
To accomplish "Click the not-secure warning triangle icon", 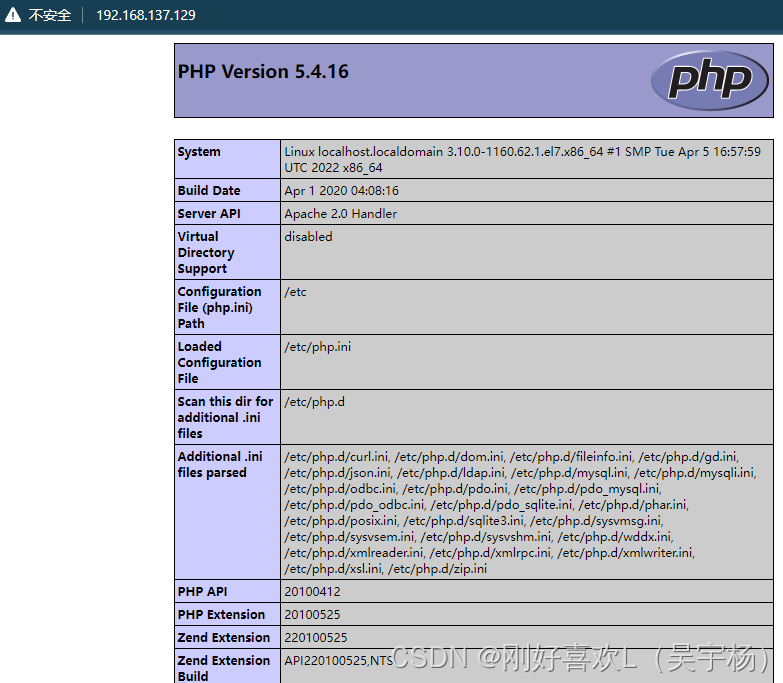I will pyautogui.click(x=12, y=14).
